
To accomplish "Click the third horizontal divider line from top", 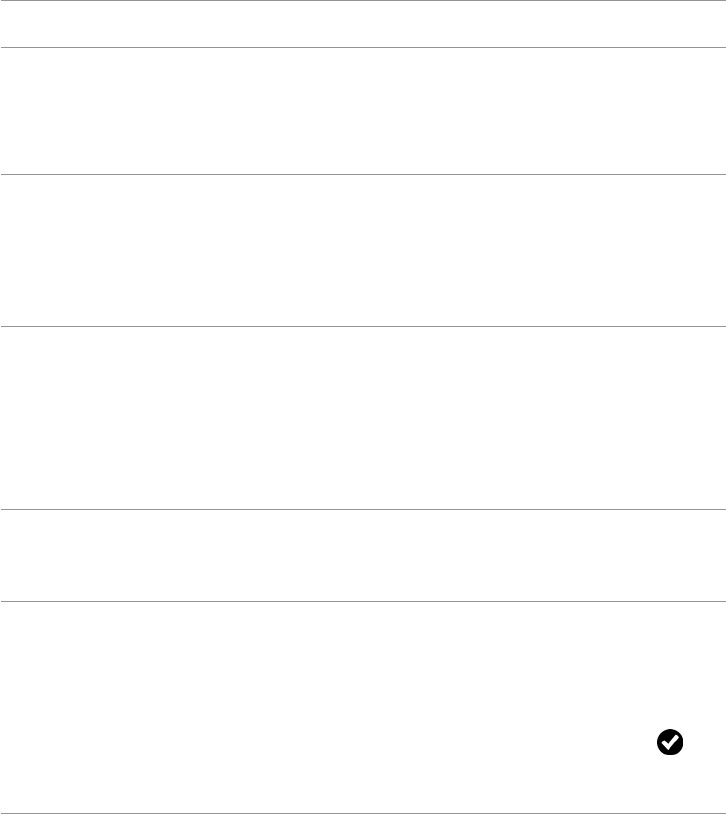I will [x=362, y=175].
